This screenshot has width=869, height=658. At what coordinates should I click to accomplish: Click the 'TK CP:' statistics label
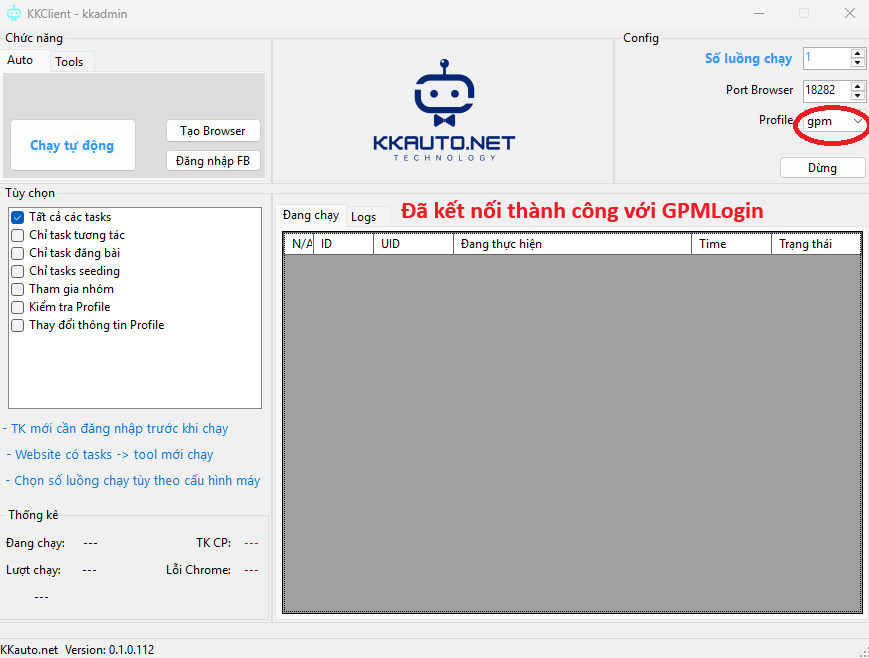[x=213, y=543]
